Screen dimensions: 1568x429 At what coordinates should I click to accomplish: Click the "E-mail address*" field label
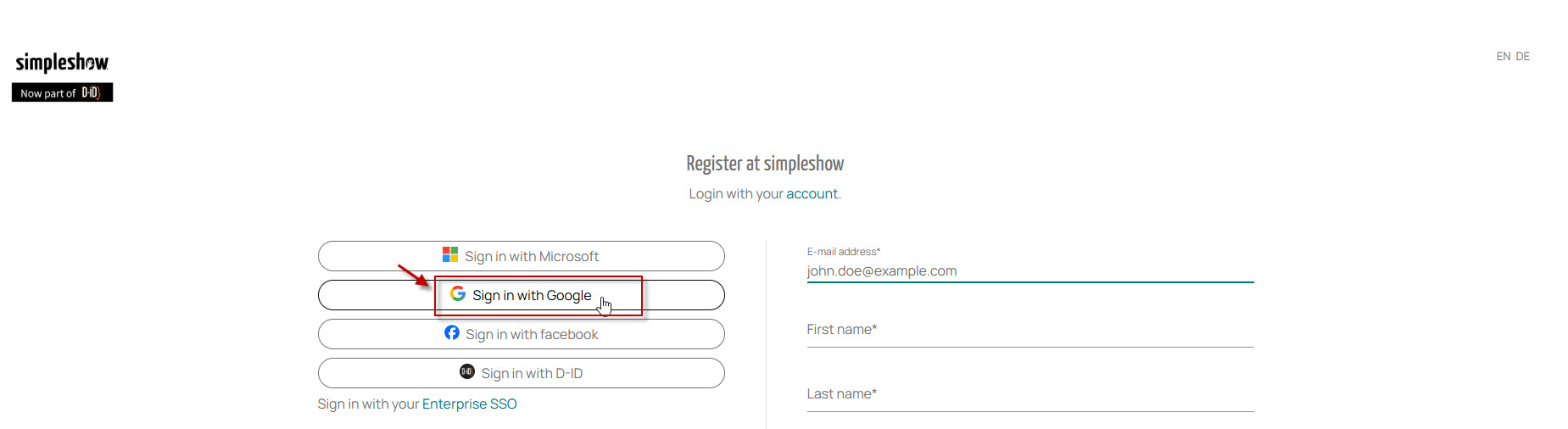click(x=843, y=252)
